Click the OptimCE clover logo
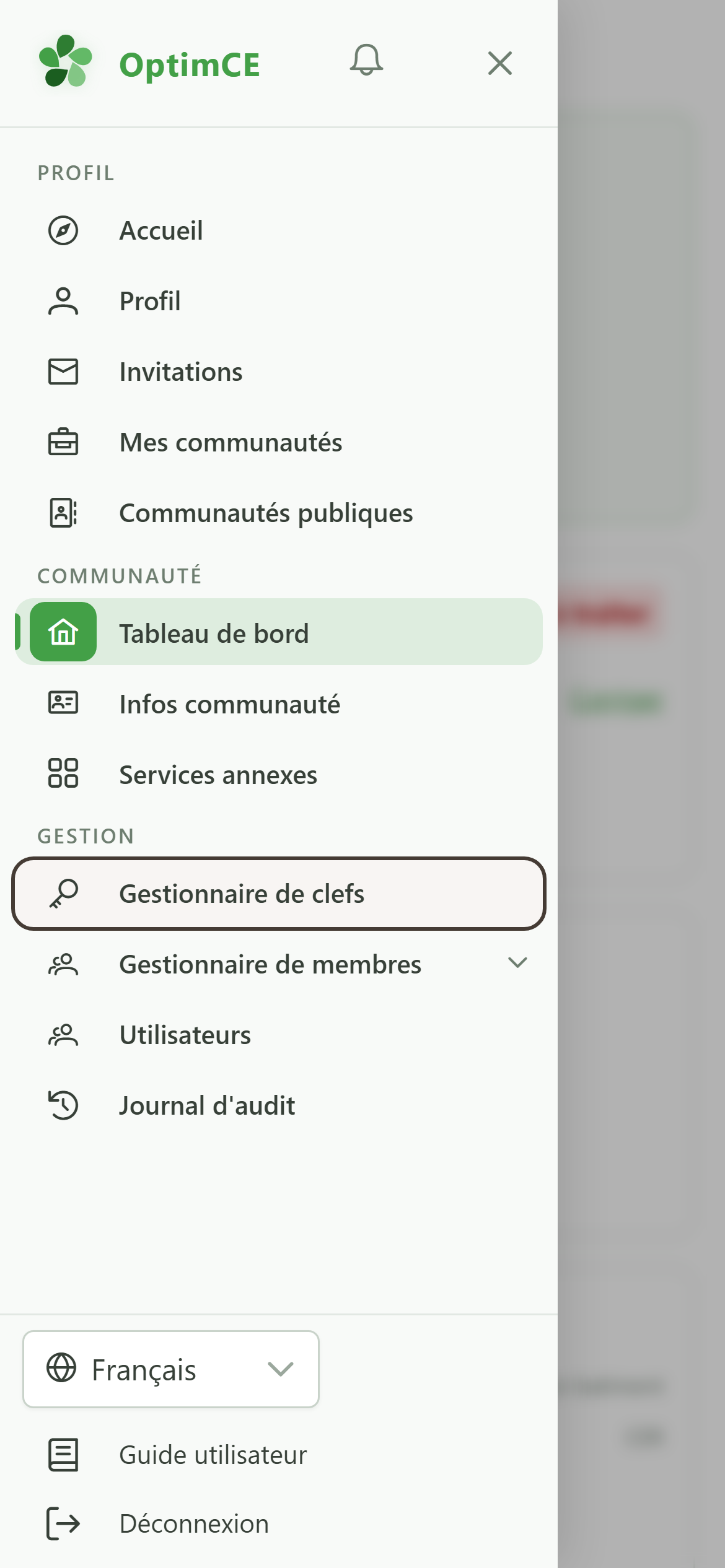725x1568 pixels. [65, 61]
